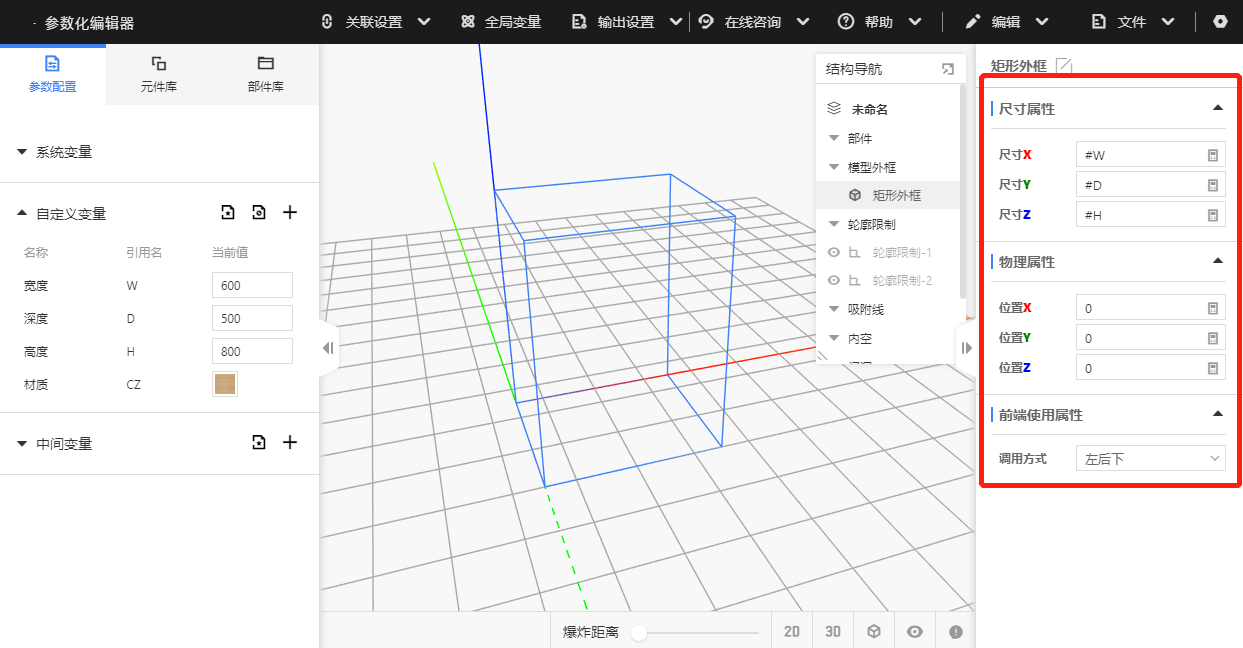Image resolution: width=1243 pixels, height=648 pixels.
Task: Collapse the 前端使用属性 section
Action: [1217, 414]
